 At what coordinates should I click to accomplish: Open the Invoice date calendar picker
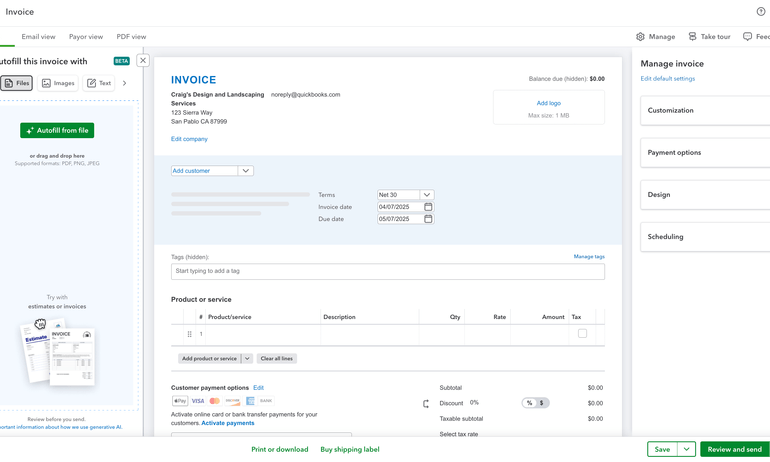[x=428, y=207]
